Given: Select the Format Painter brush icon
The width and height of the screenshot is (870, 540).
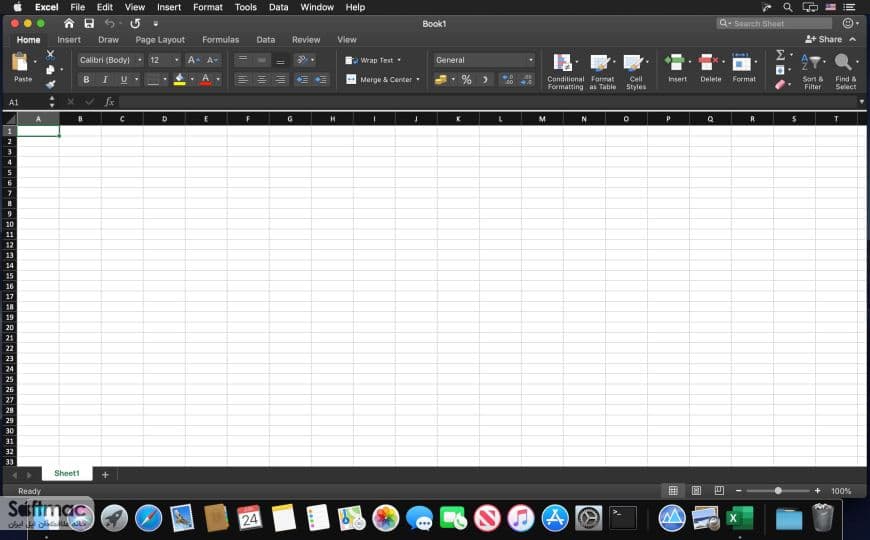Looking at the screenshot, I should click(50, 84).
